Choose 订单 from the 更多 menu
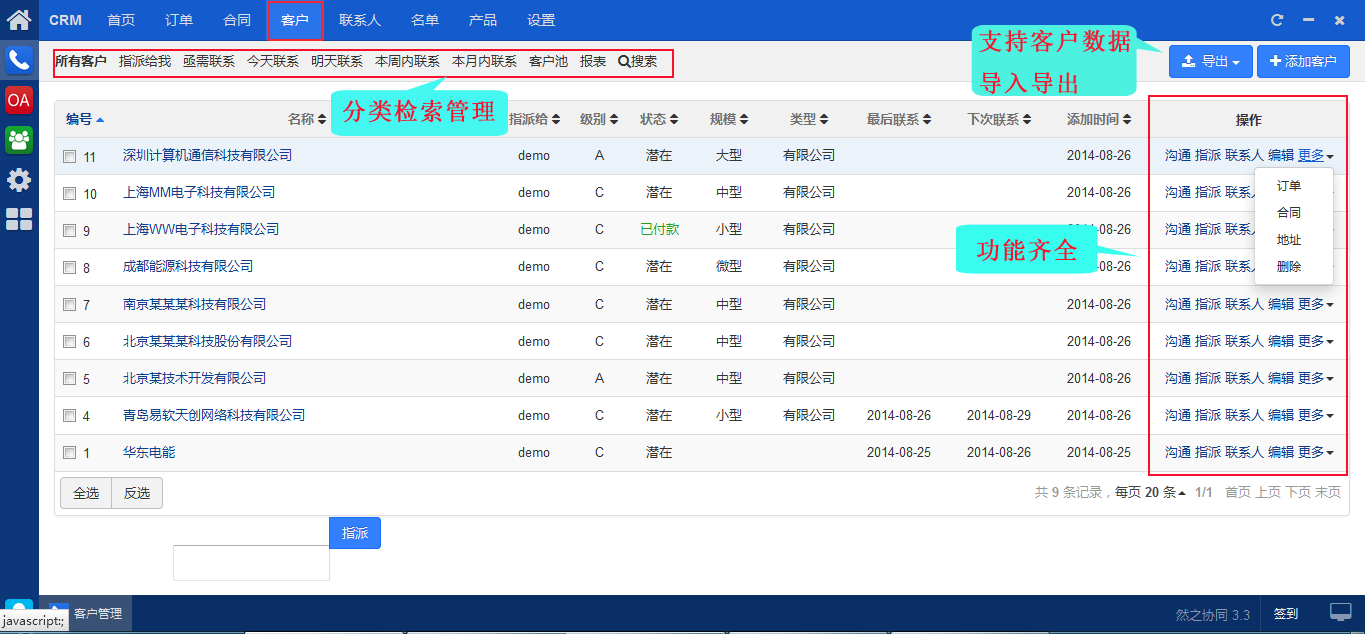This screenshot has width=1365, height=634. pos(1289,186)
